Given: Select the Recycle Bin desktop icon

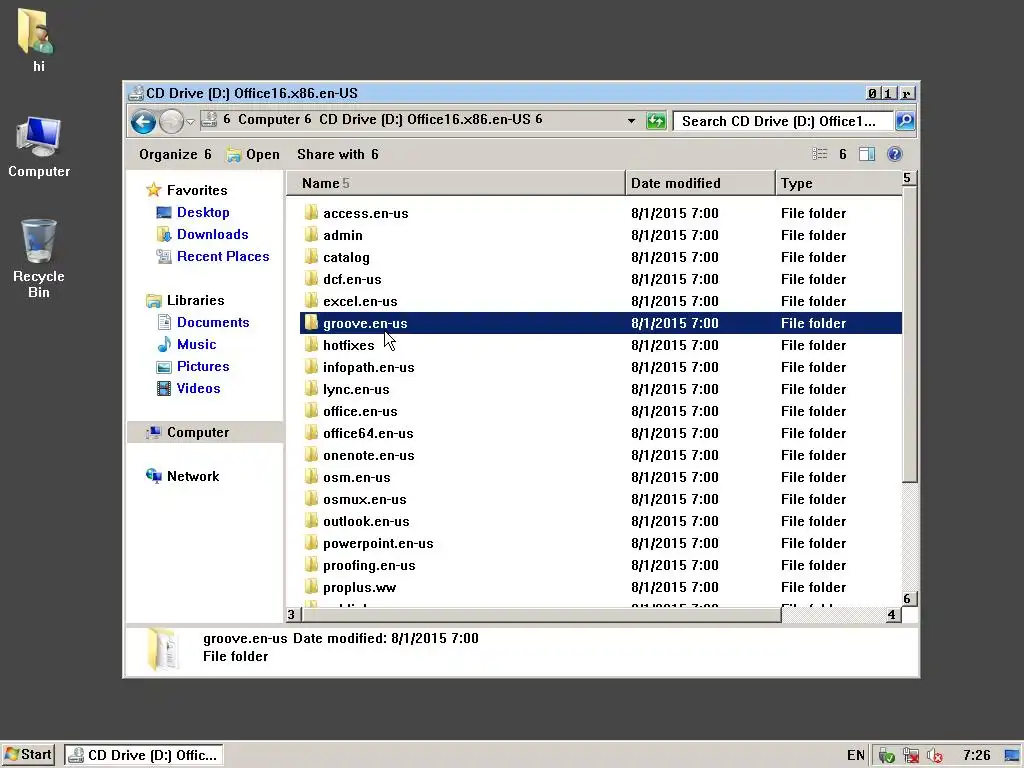Looking at the screenshot, I should tap(39, 259).
